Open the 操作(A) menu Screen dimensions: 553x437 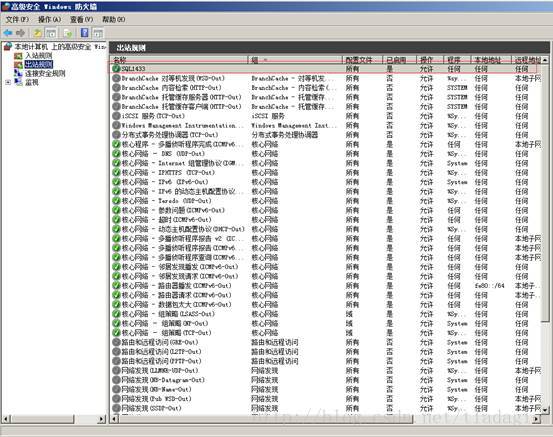click(x=49, y=19)
